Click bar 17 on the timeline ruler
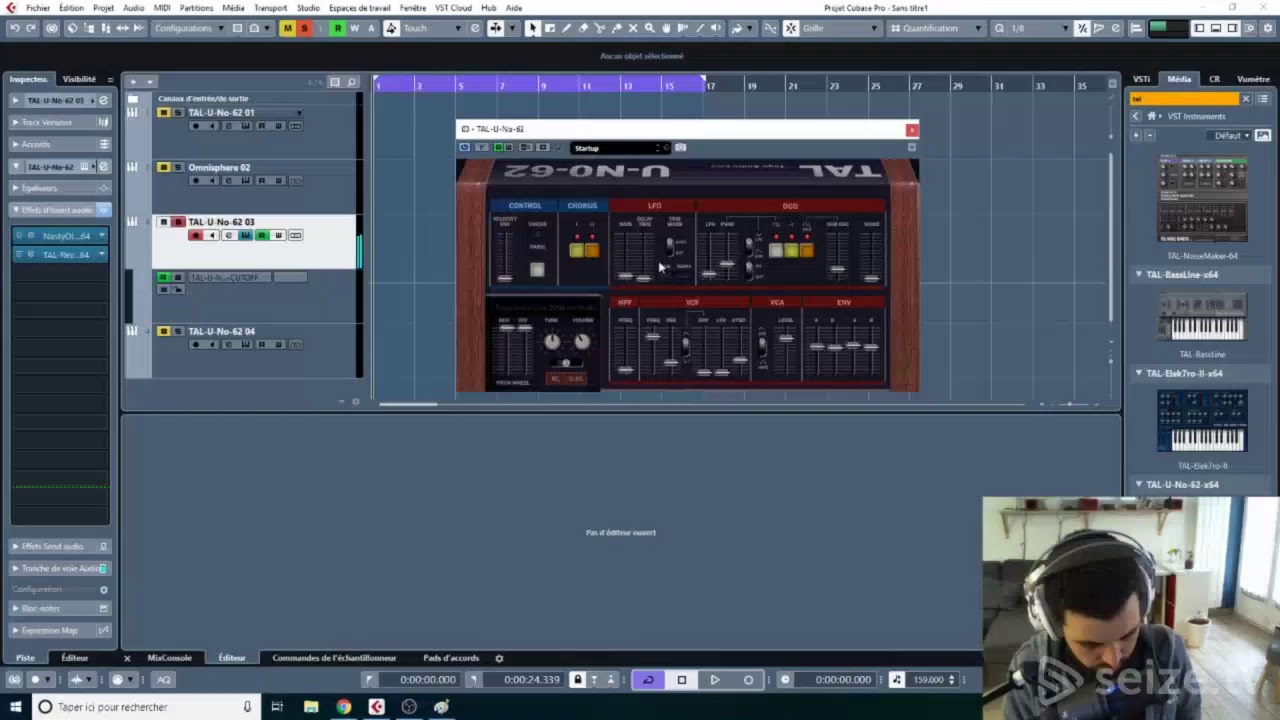This screenshot has height=720, width=1280. 711,86
